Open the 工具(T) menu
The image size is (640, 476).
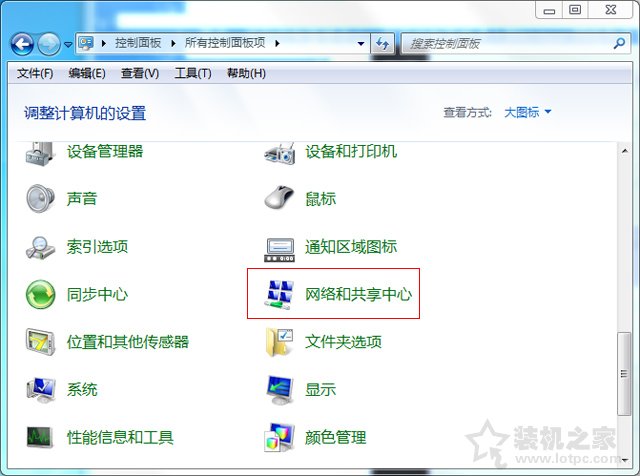192,73
